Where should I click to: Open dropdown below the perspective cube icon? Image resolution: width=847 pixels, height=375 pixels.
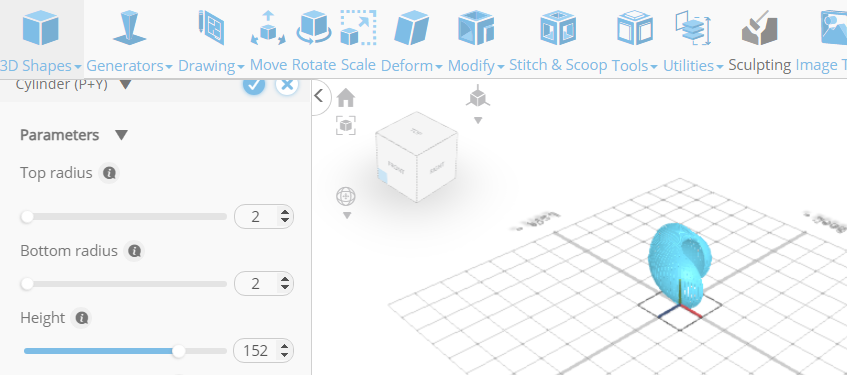pyautogui.click(x=478, y=120)
